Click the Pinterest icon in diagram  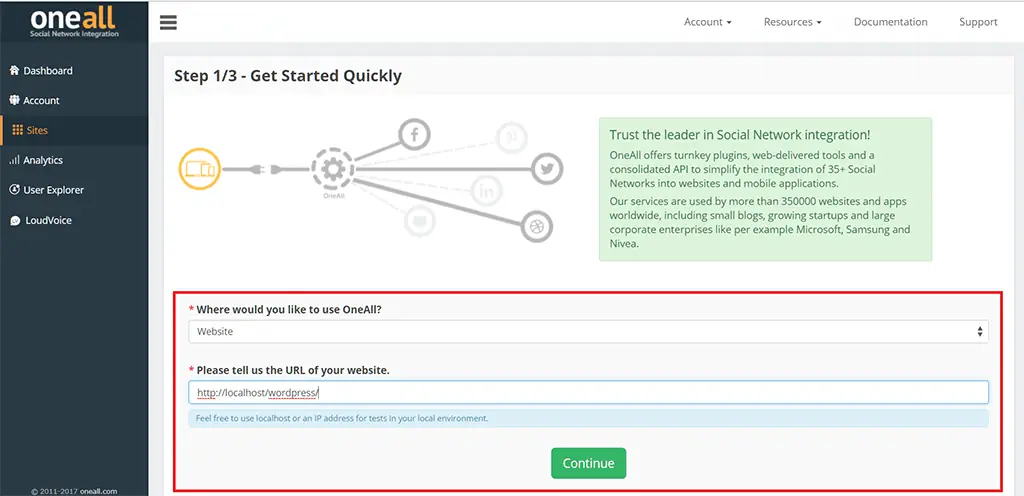(x=511, y=138)
